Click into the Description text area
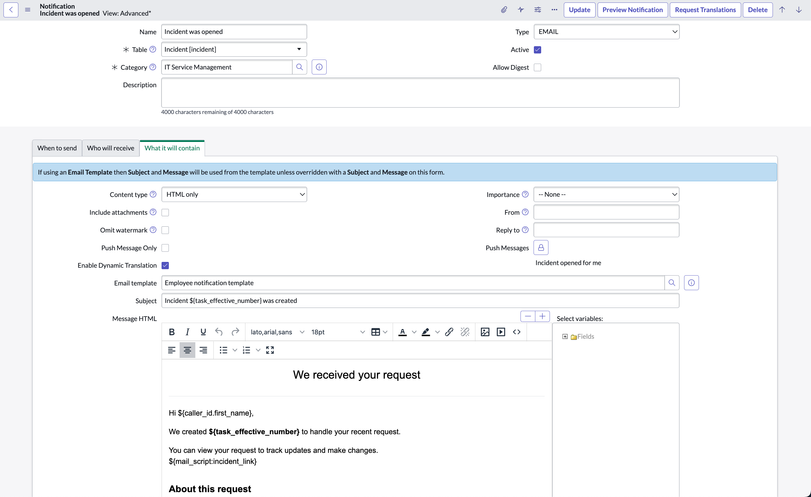811x497 pixels. 420,93
